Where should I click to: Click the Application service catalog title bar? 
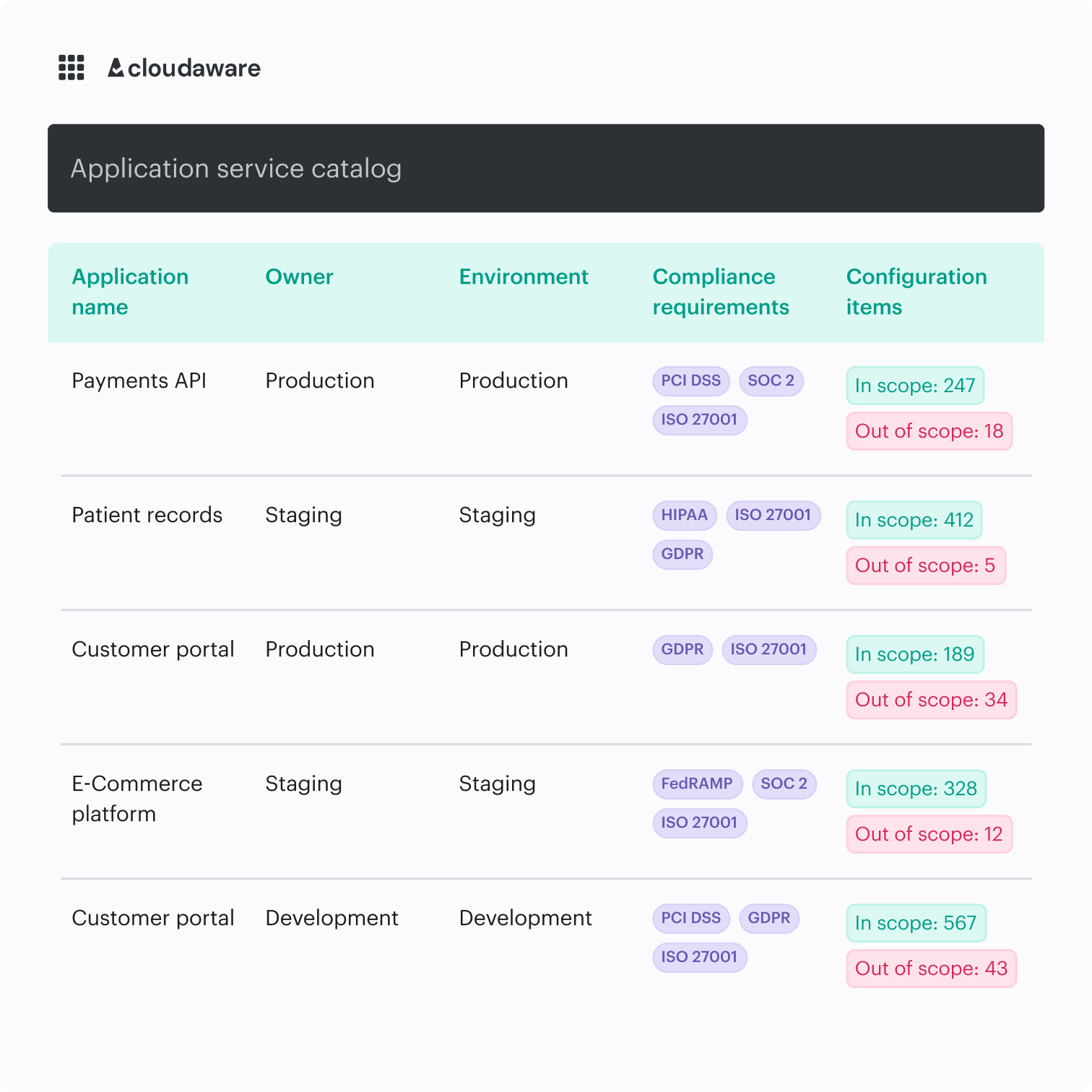(545, 168)
